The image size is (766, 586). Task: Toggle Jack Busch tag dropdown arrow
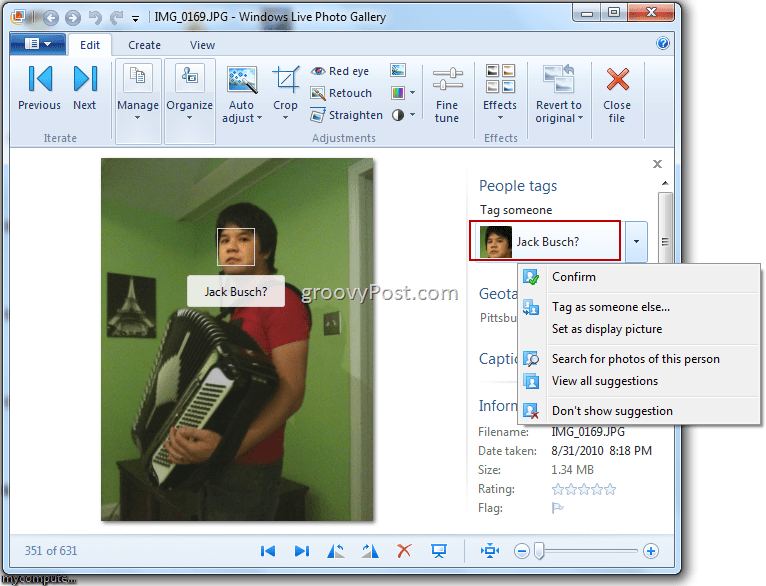point(636,241)
